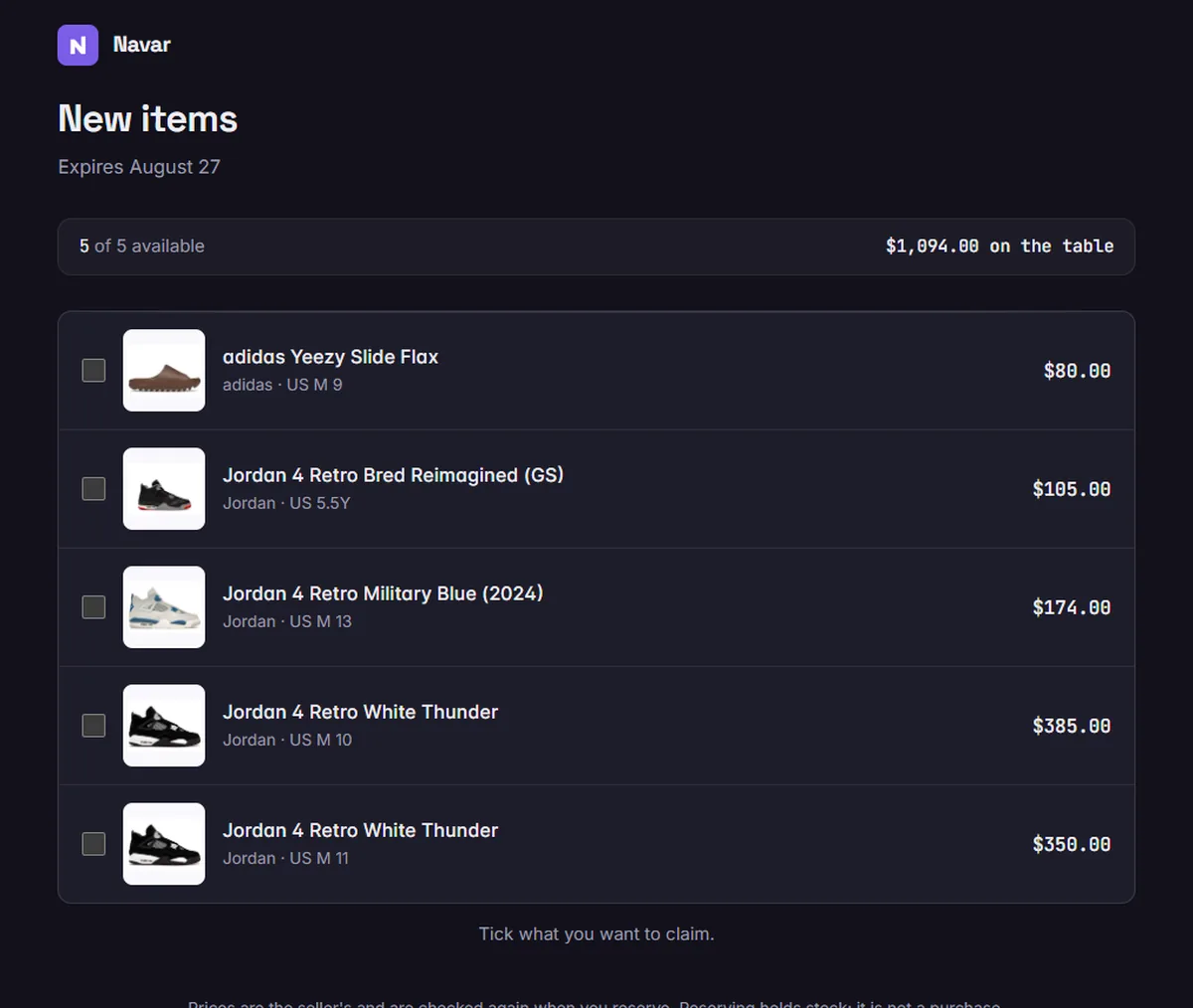The height and width of the screenshot is (1008, 1193).
Task: Click the 'Jordan · US M 10' subtitle
Action: pyautogui.click(x=287, y=740)
